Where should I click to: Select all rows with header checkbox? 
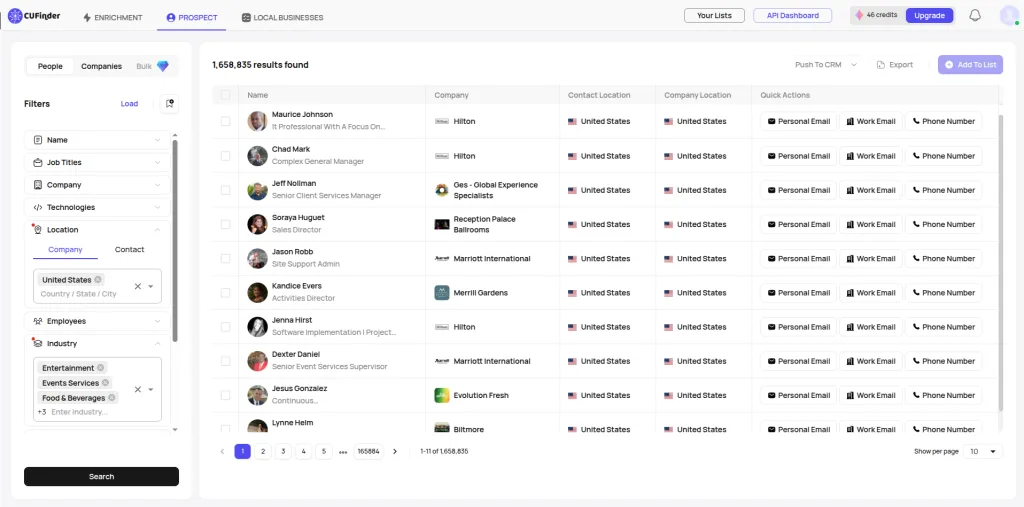[x=225, y=95]
